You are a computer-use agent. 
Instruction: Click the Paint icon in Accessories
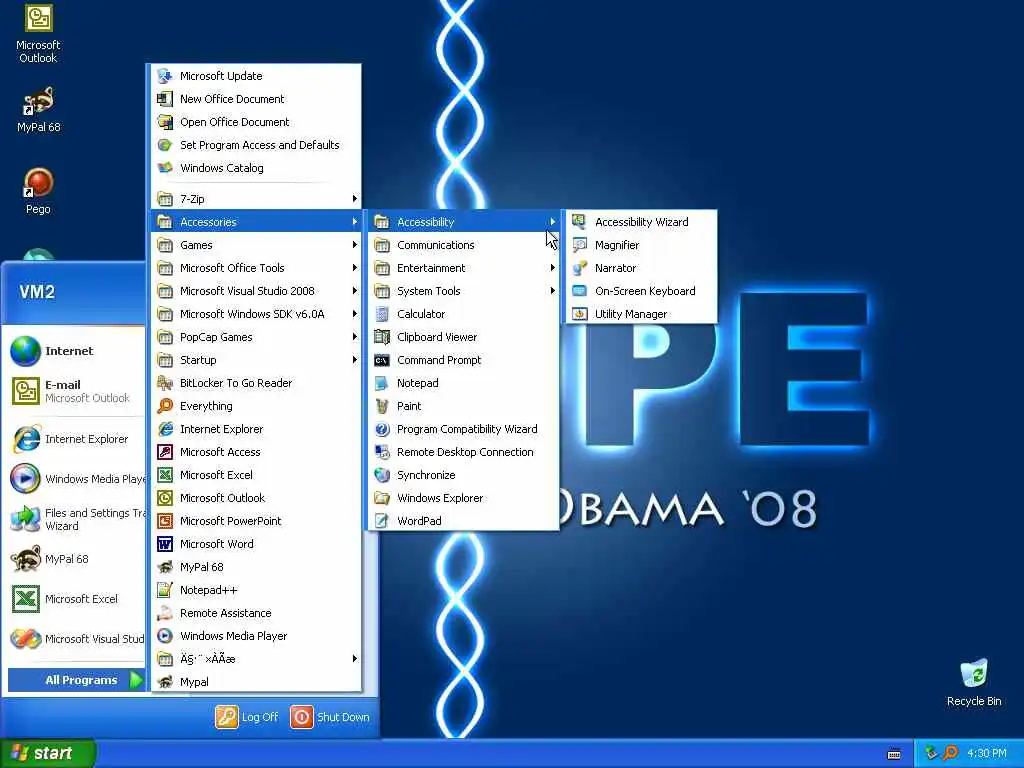tap(382, 406)
